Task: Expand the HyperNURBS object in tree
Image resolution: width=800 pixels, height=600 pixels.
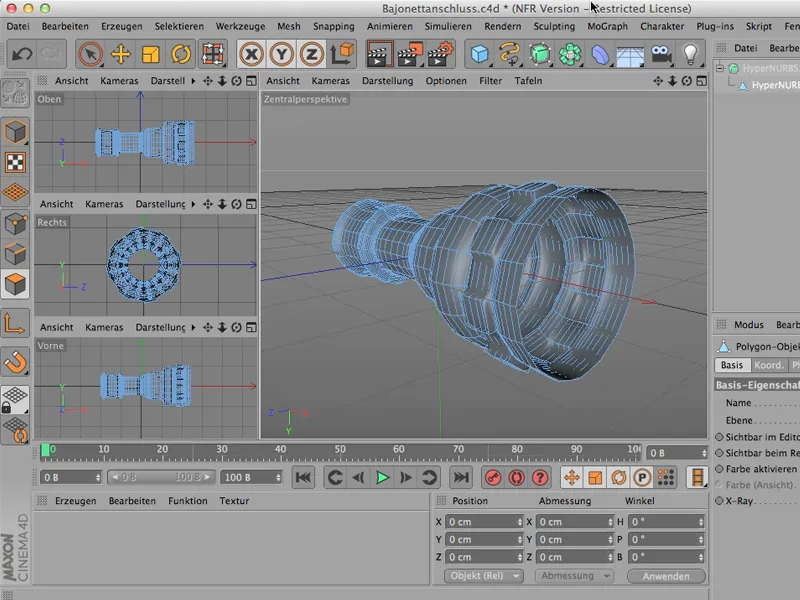Action: (720, 68)
